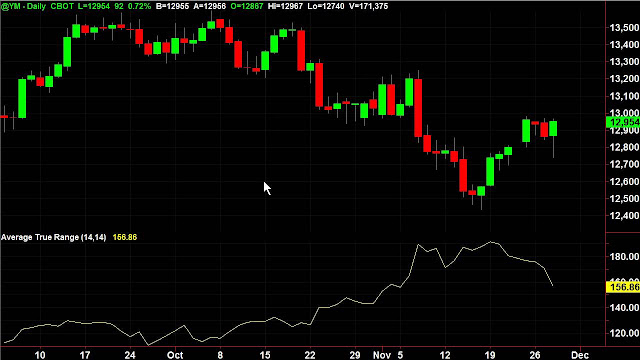This screenshot has height=360, width=640.
Task: Click the 12,800 price axis label
Action: point(624,147)
